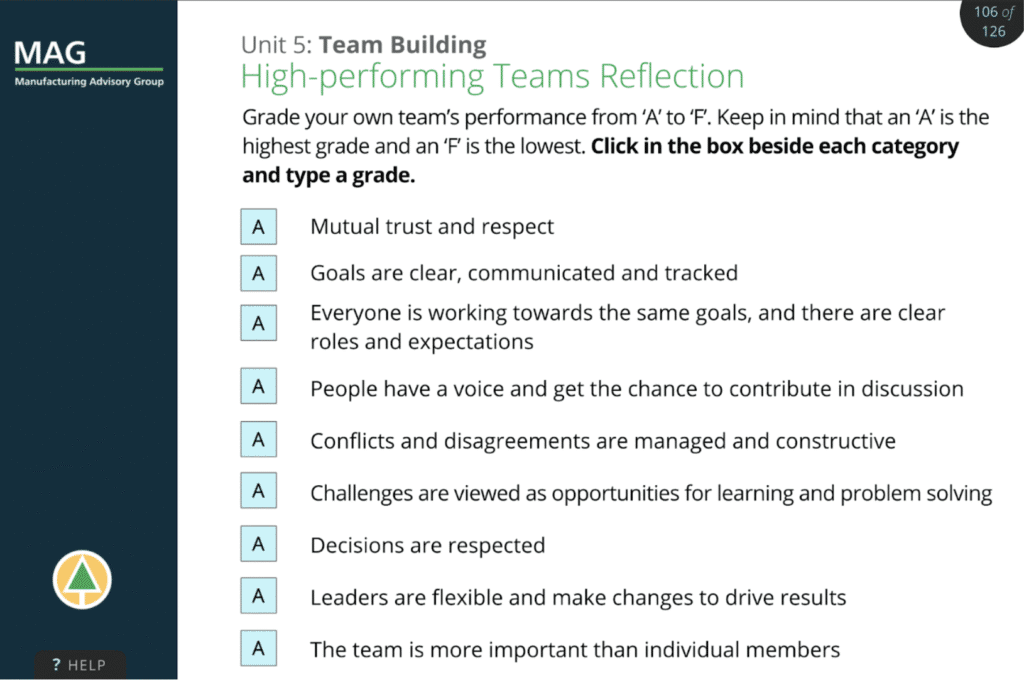
Task: Select grade box for The team is more important
Action: click(x=259, y=648)
